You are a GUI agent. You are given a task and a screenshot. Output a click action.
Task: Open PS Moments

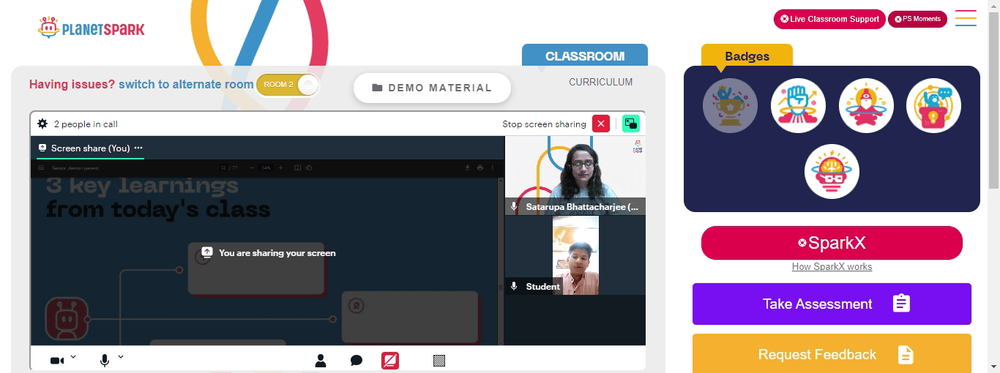[x=918, y=19]
